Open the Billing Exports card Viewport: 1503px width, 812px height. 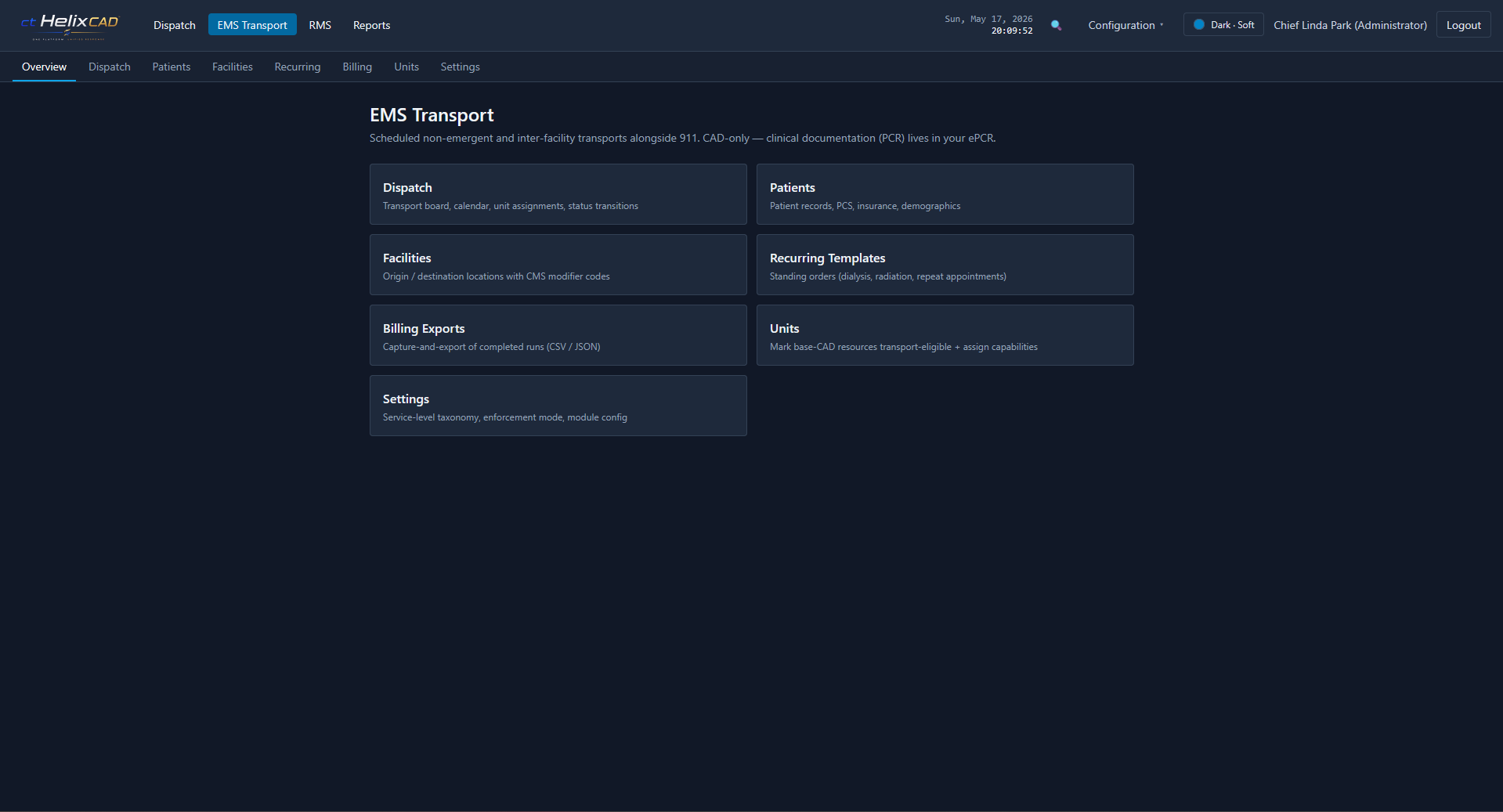click(558, 335)
